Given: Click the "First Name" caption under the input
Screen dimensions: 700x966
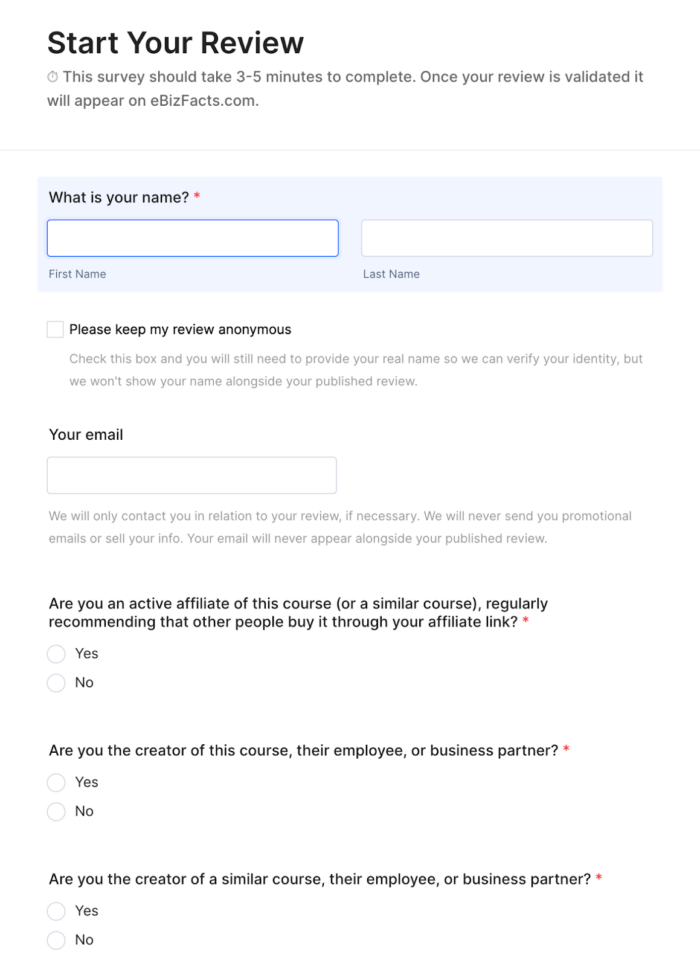Looking at the screenshot, I should click(77, 274).
